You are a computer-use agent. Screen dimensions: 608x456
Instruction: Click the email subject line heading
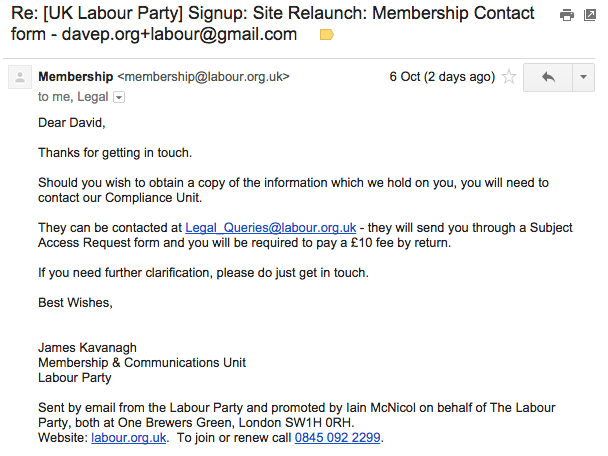(x=273, y=24)
